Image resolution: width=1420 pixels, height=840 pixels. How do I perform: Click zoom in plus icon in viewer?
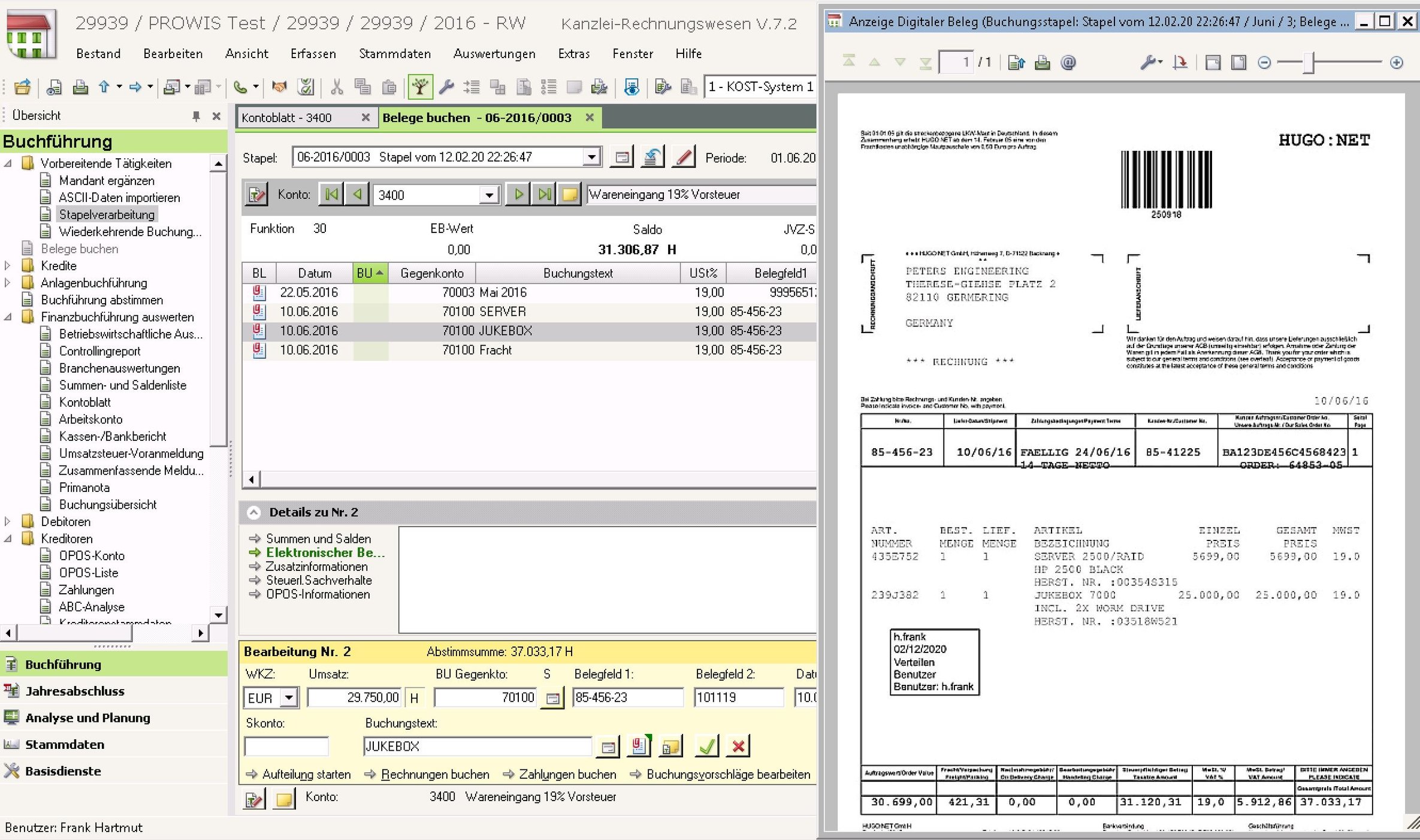point(1396,62)
